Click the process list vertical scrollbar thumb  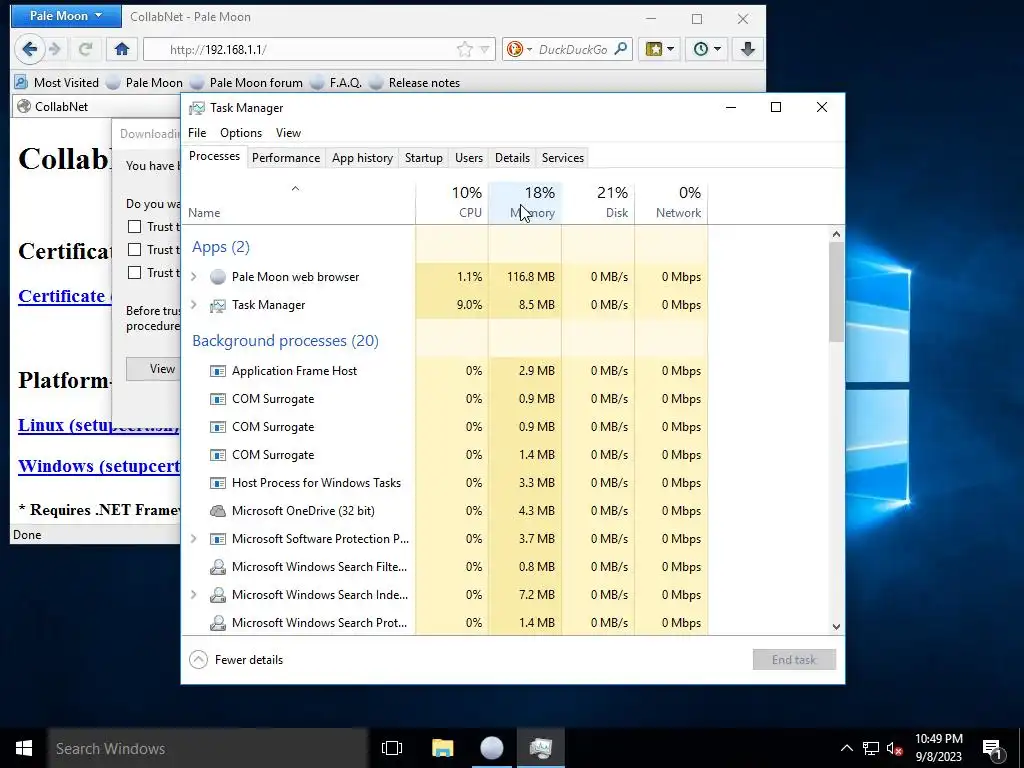(x=836, y=292)
